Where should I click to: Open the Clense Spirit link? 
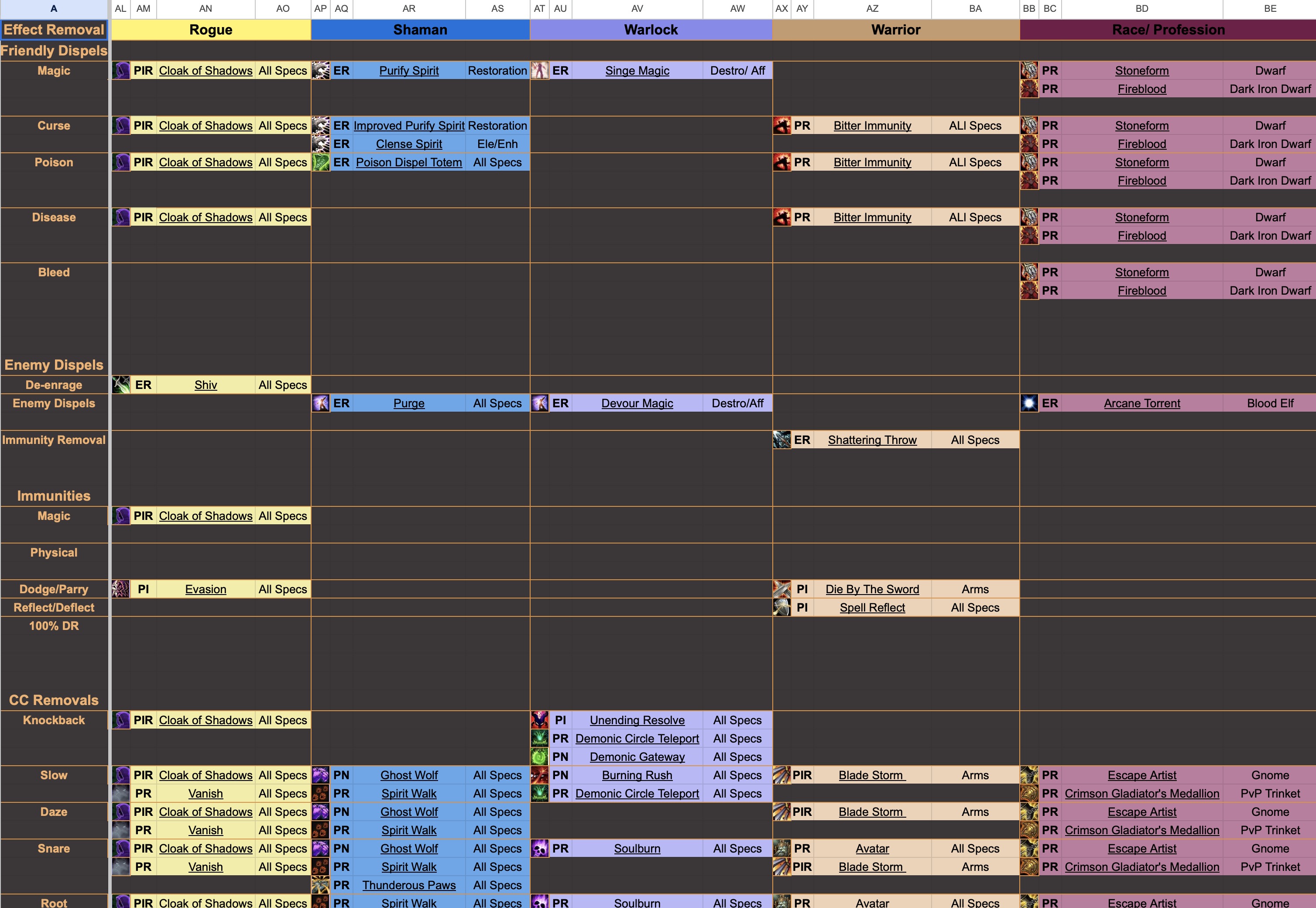[409, 144]
